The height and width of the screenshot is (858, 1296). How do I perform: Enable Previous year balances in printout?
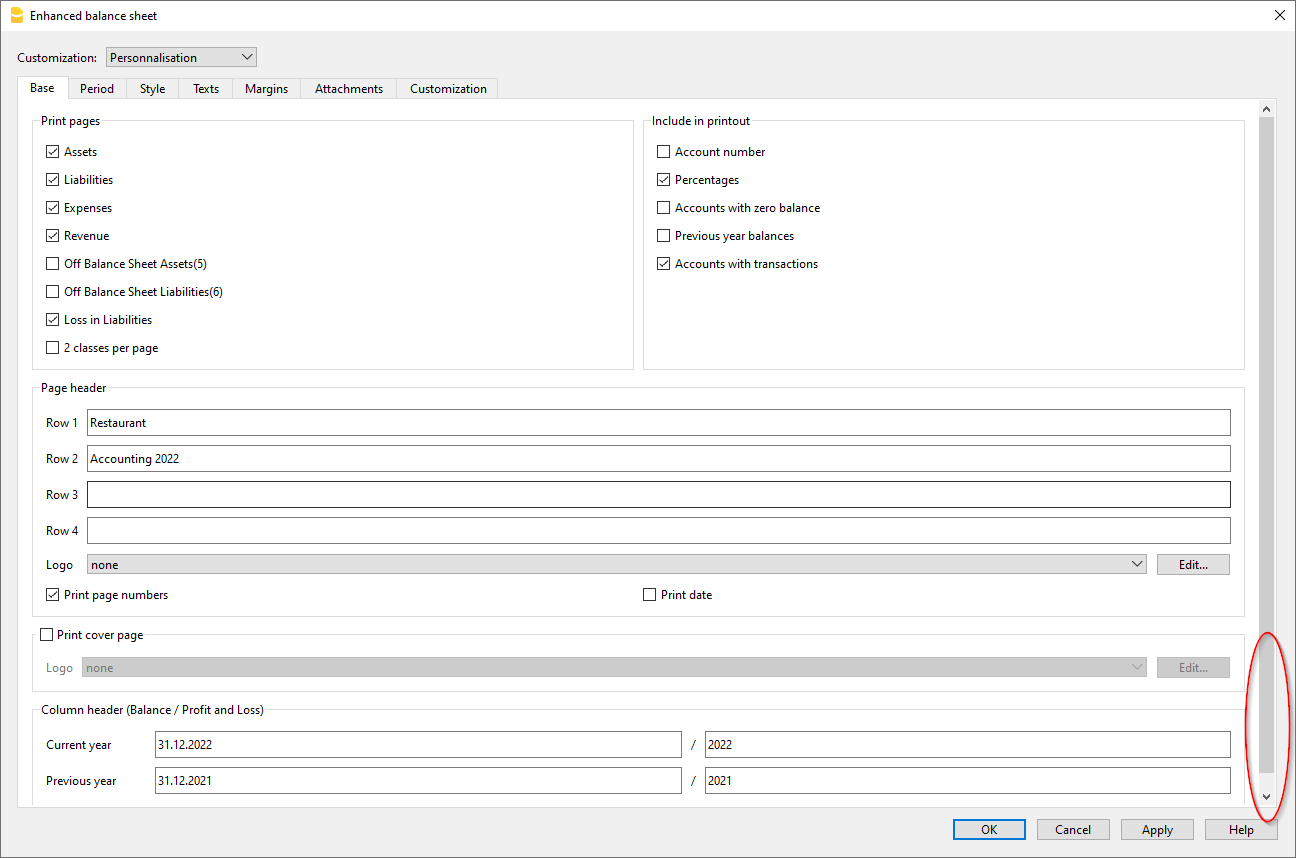coord(663,235)
